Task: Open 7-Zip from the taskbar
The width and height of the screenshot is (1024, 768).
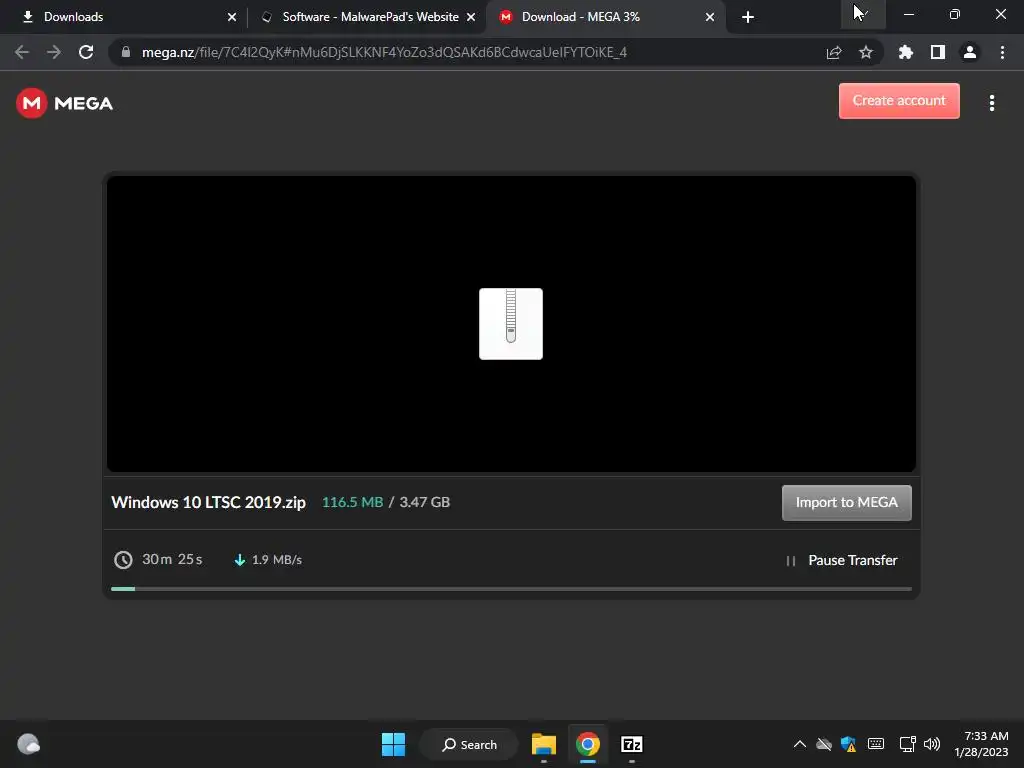Action: [x=632, y=744]
